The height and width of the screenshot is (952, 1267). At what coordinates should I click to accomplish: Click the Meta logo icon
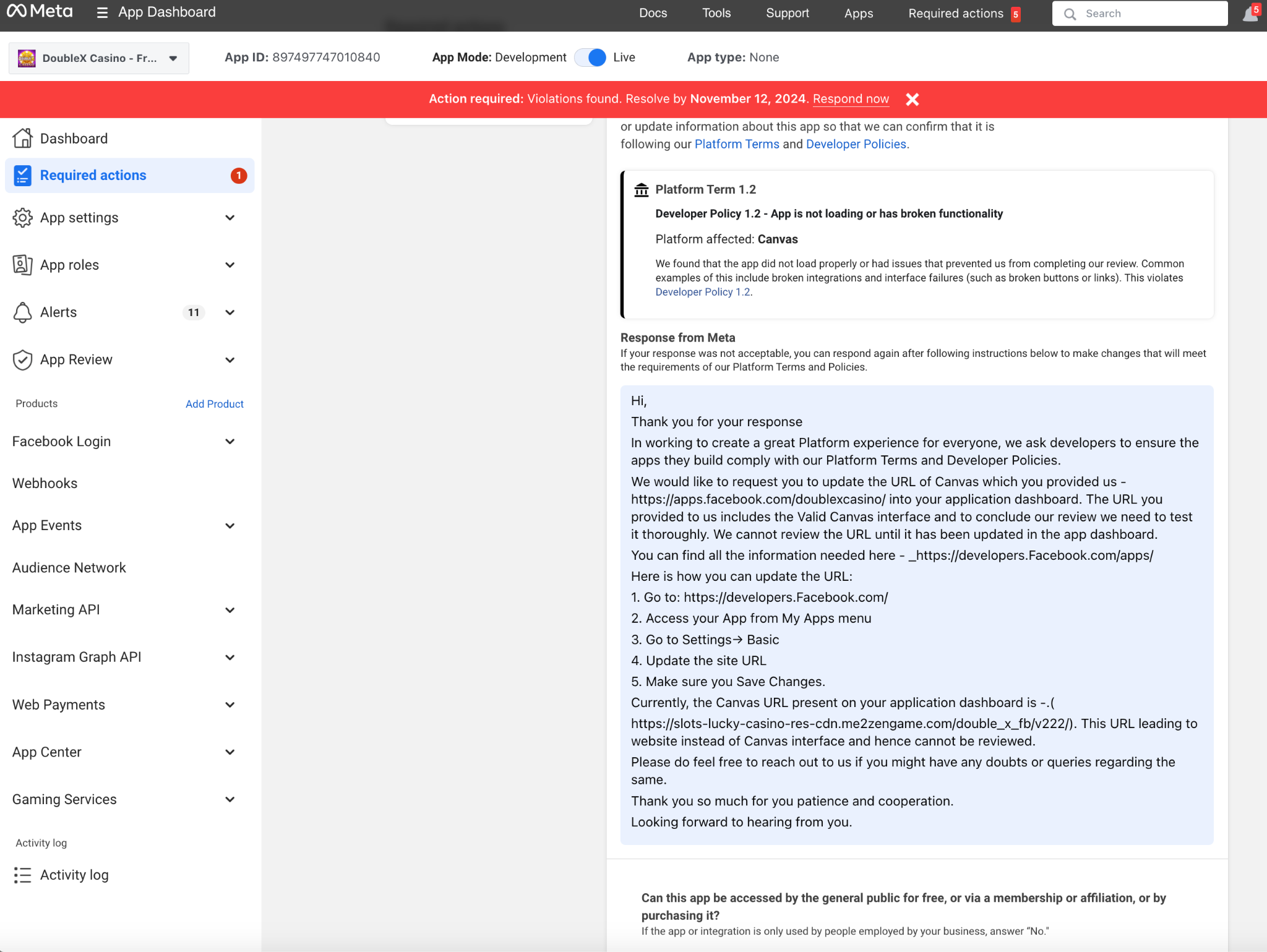[x=17, y=11]
